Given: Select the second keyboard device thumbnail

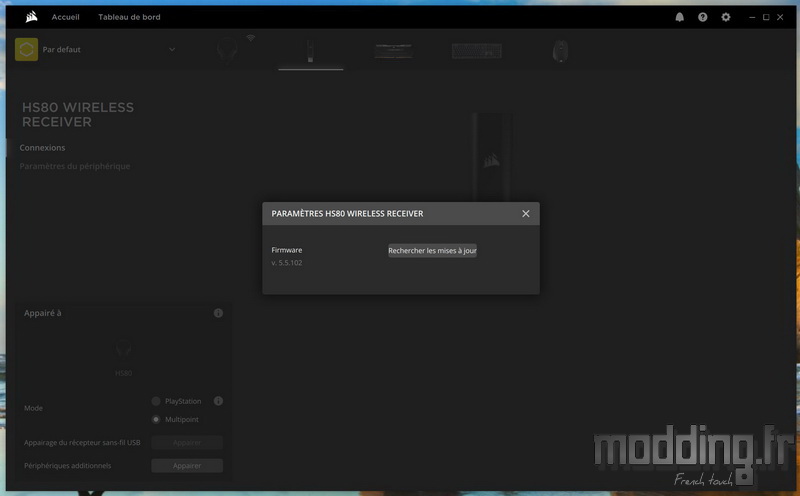Looking at the screenshot, I should [x=477, y=51].
